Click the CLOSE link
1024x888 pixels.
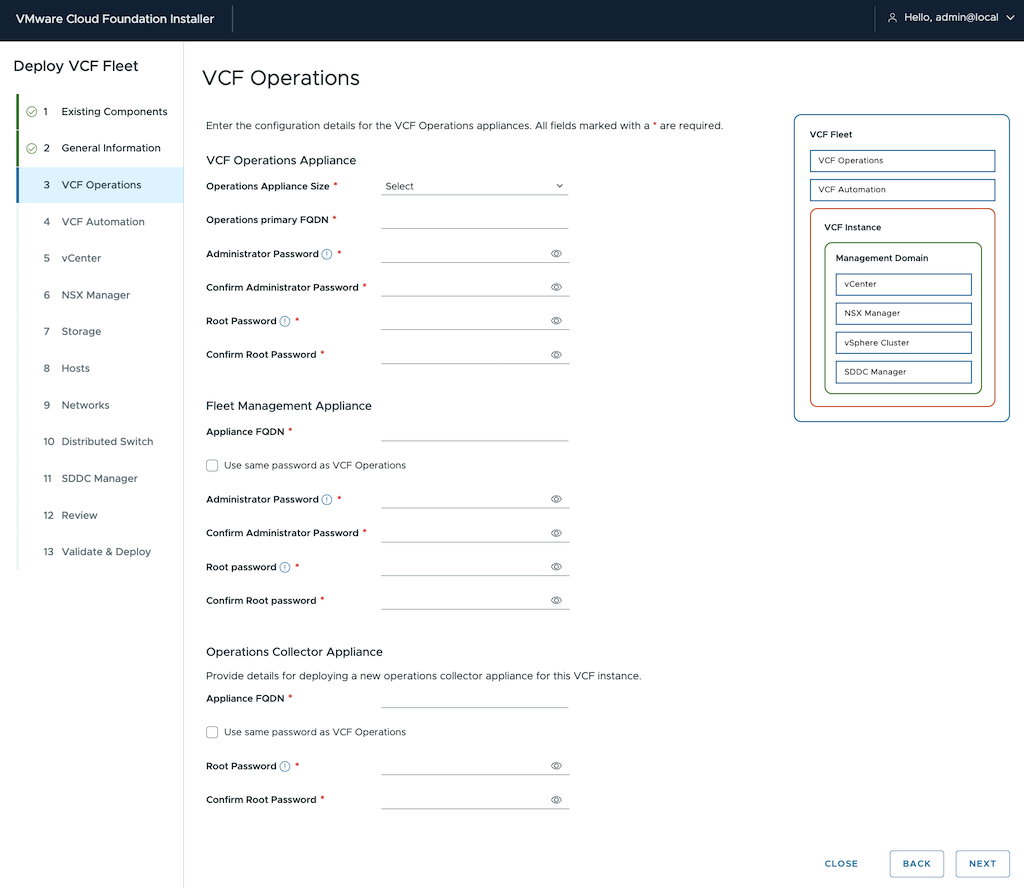pyautogui.click(x=841, y=864)
